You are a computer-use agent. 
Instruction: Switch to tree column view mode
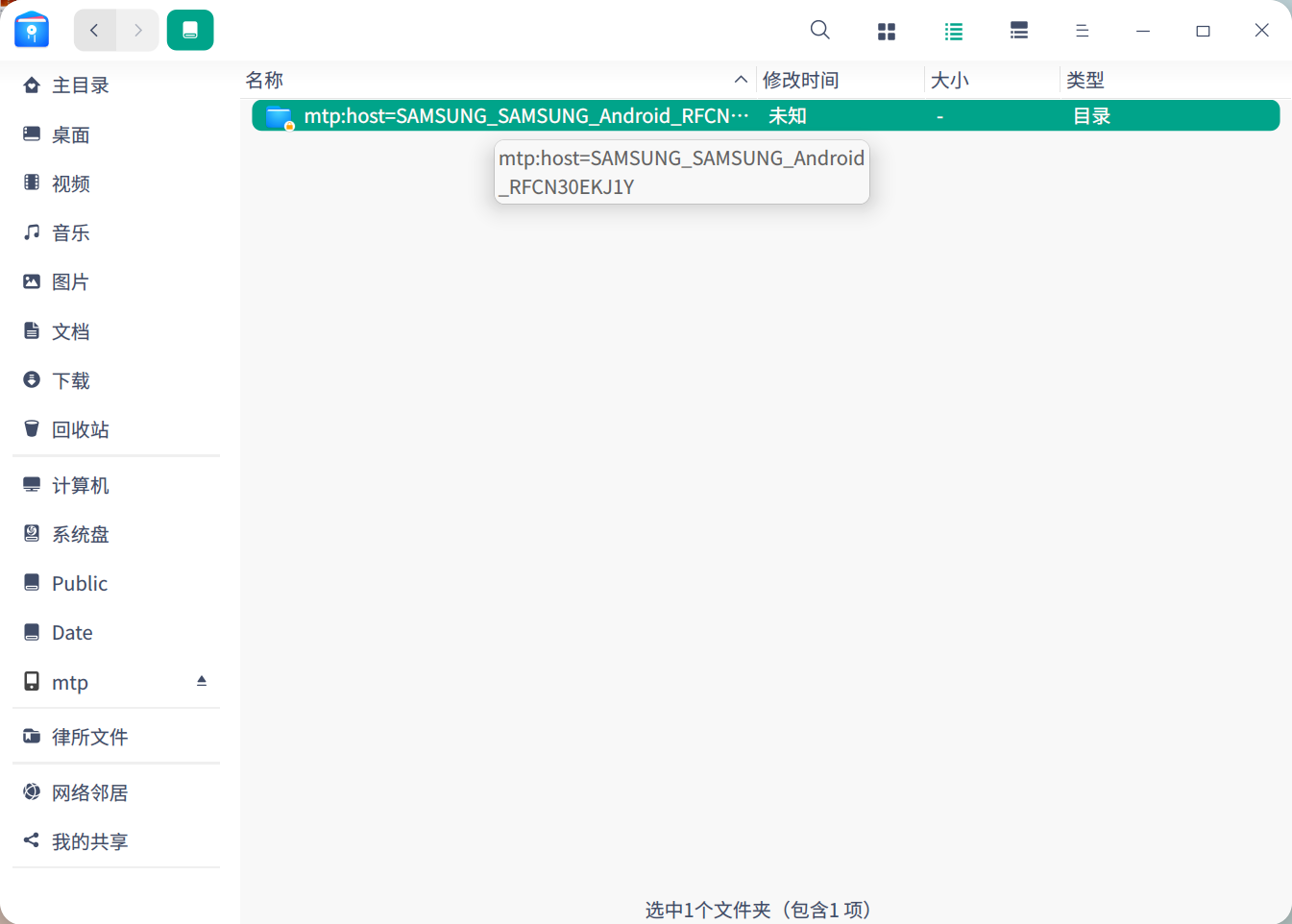[x=1018, y=32]
